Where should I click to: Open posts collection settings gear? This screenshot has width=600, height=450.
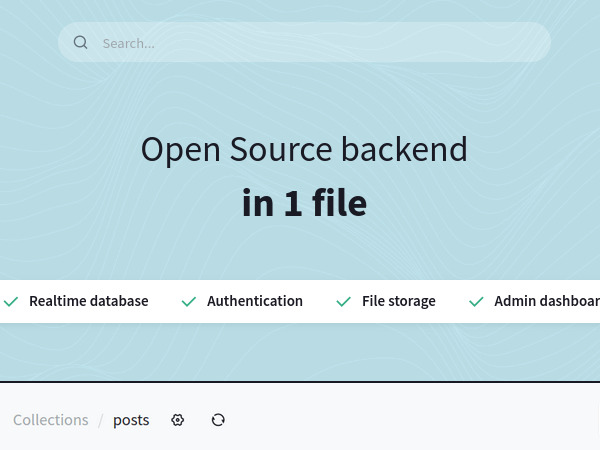pos(178,420)
